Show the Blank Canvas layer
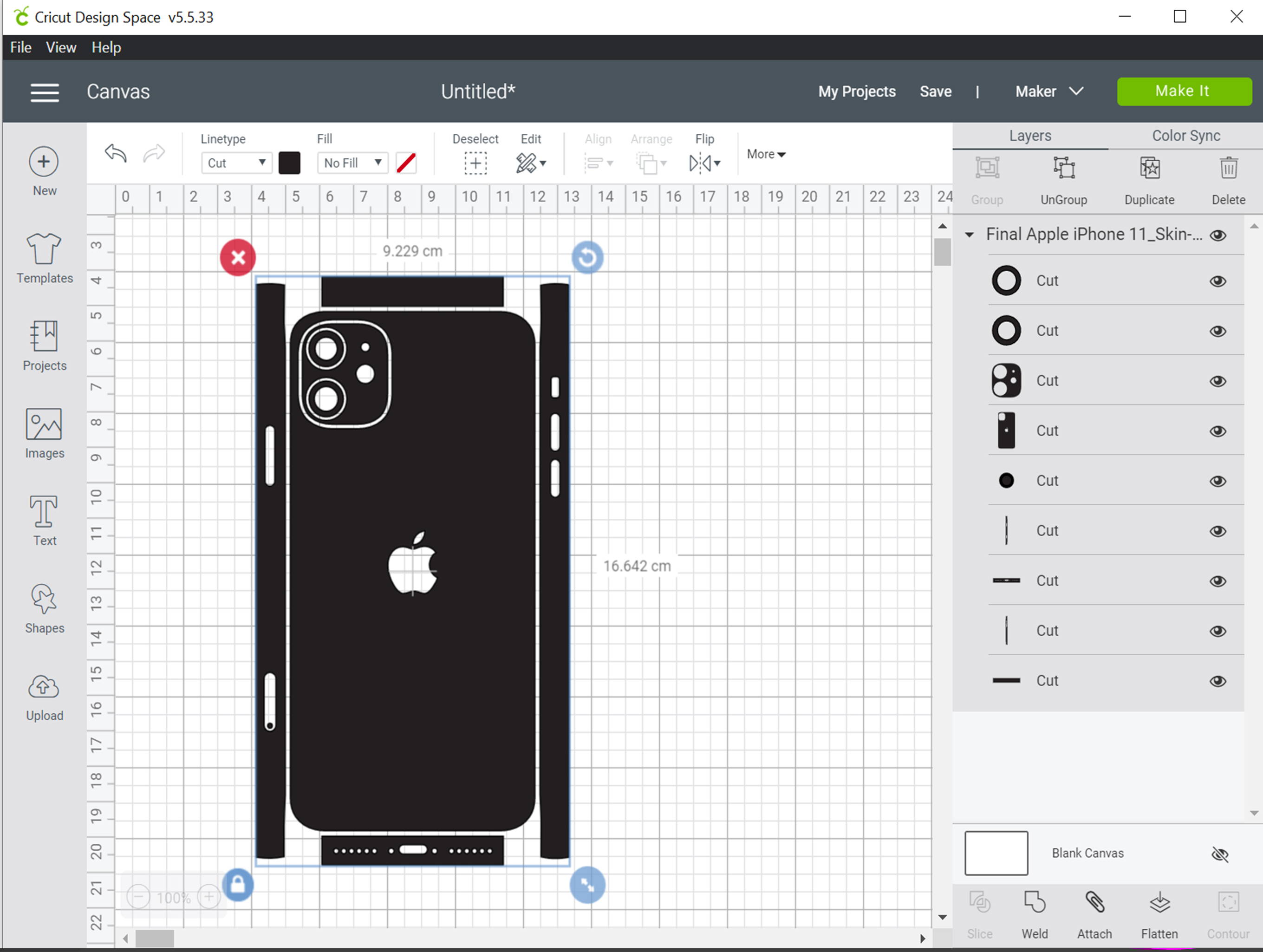This screenshot has height=952, width=1263. (x=1220, y=854)
